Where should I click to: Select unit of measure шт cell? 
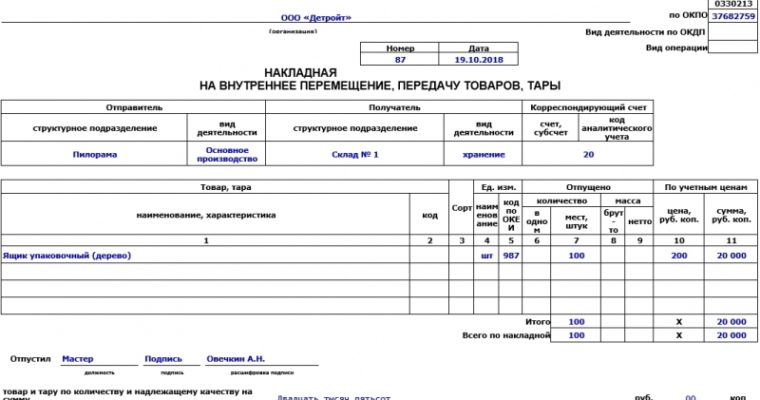(487, 256)
